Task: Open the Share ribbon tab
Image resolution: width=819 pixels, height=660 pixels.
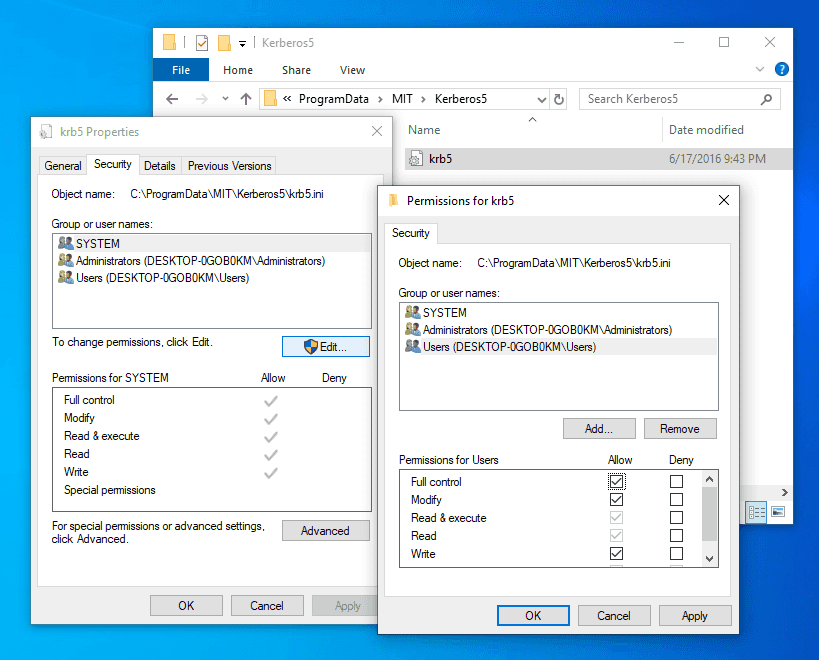Action: pyautogui.click(x=296, y=70)
